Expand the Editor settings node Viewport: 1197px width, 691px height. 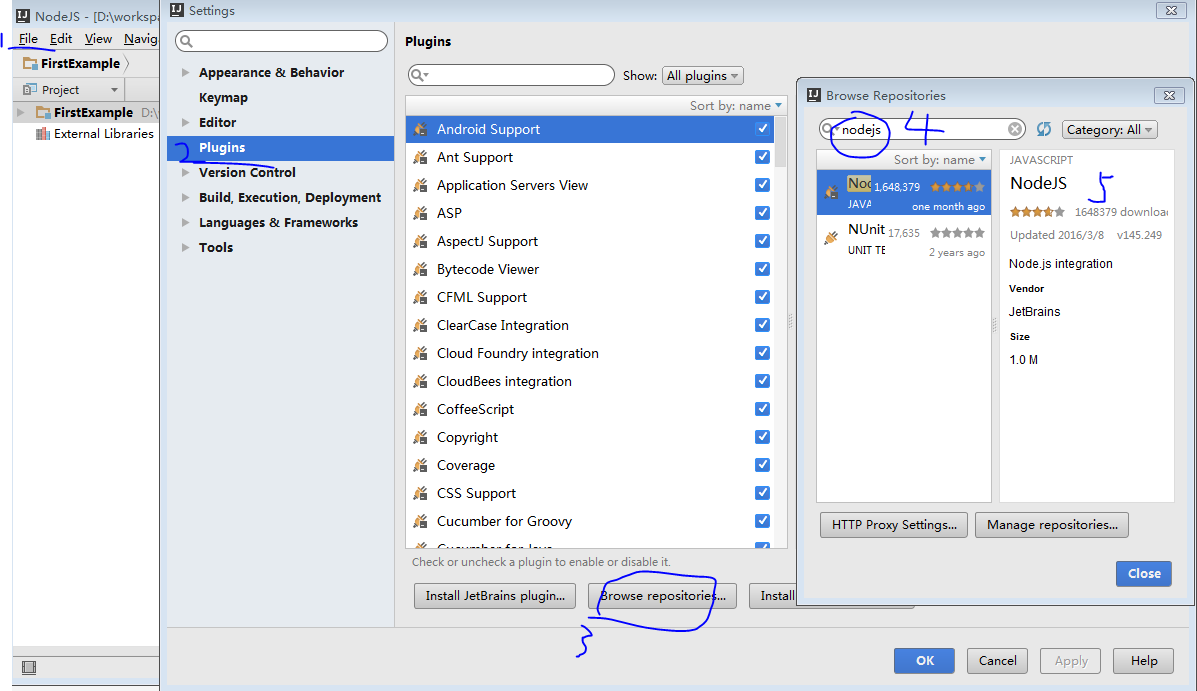(x=186, y=122)
